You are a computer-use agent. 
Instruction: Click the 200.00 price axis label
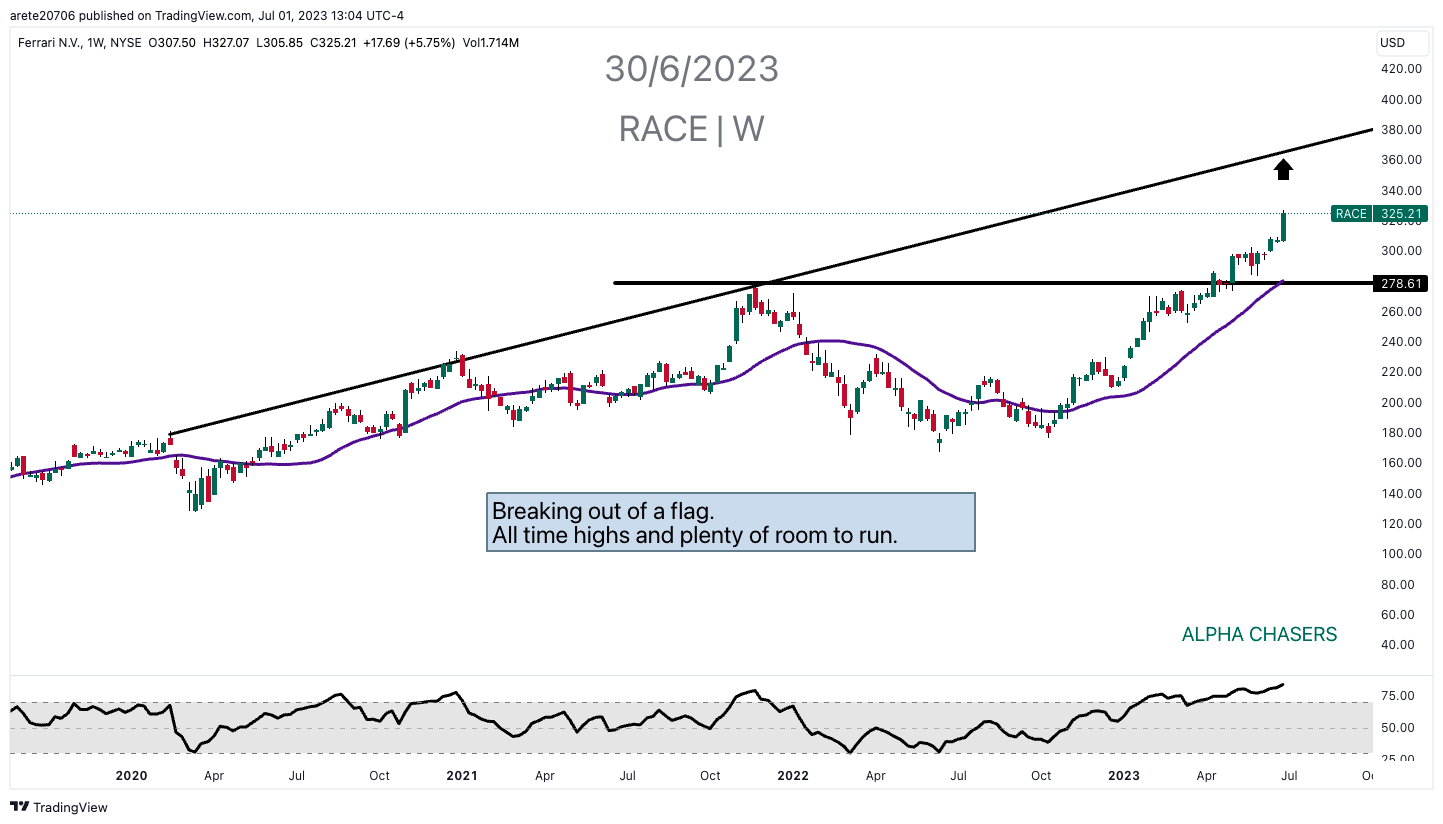[x=1401, y=403]
